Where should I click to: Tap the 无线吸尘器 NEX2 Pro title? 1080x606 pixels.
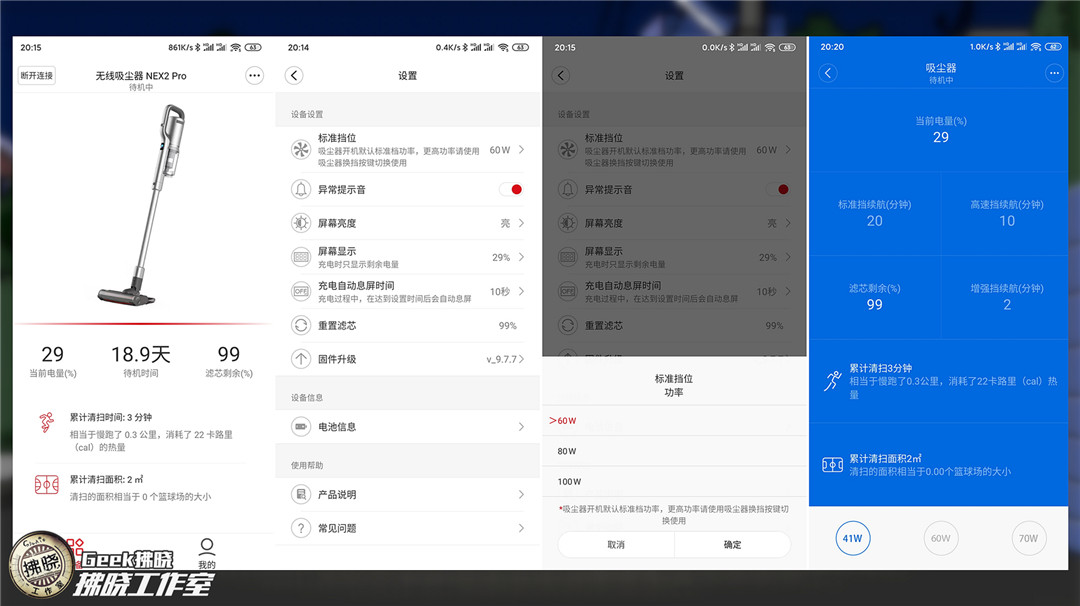pos(141,76)
